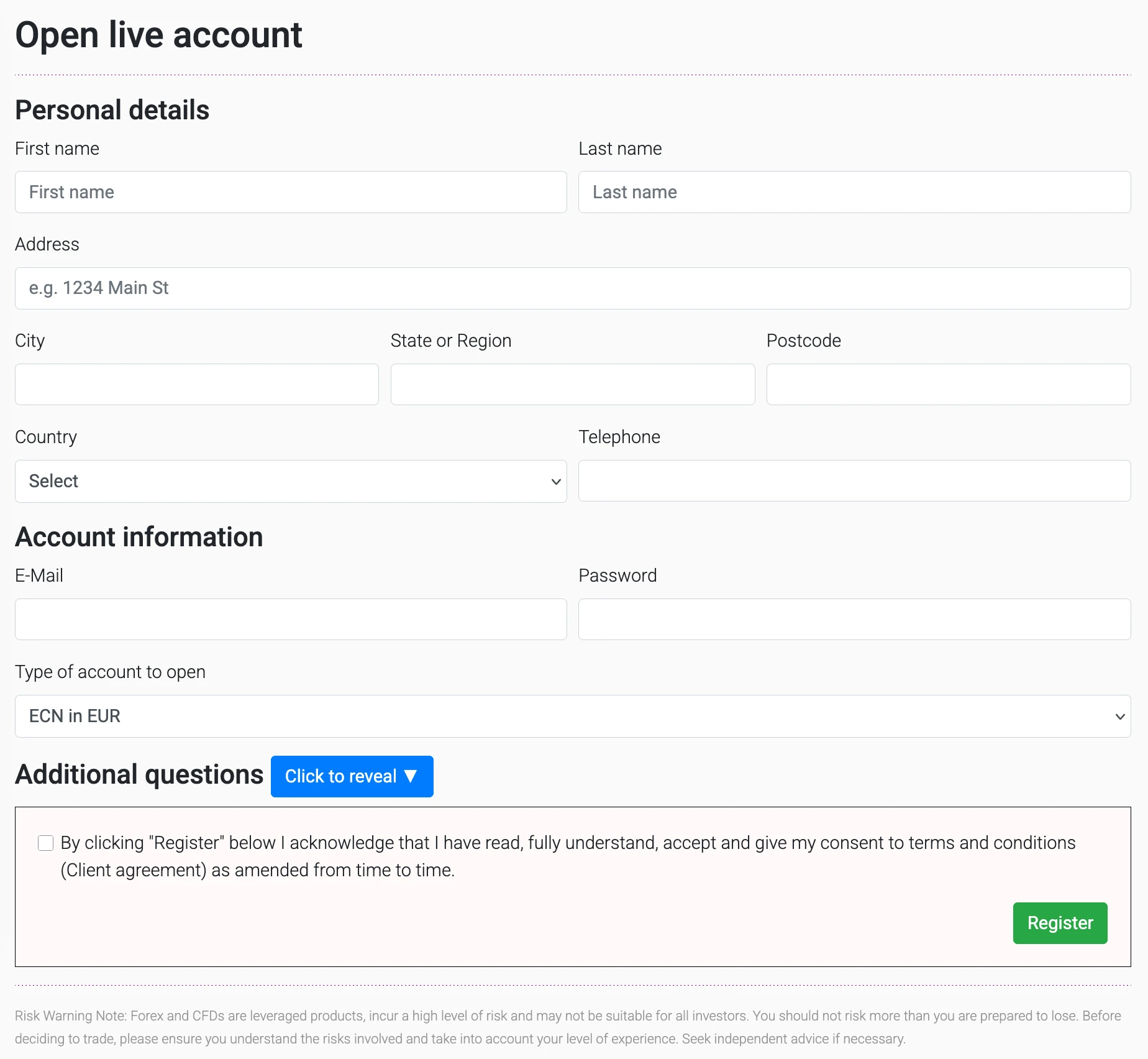The width and height of the screenshot is (1148, 1059).
Task: Click the First name input field
Action: (290, 192)
